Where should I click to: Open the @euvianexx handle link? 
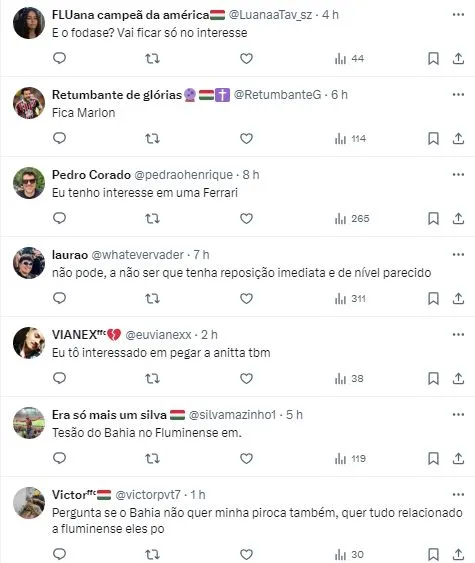pos(158,335)
